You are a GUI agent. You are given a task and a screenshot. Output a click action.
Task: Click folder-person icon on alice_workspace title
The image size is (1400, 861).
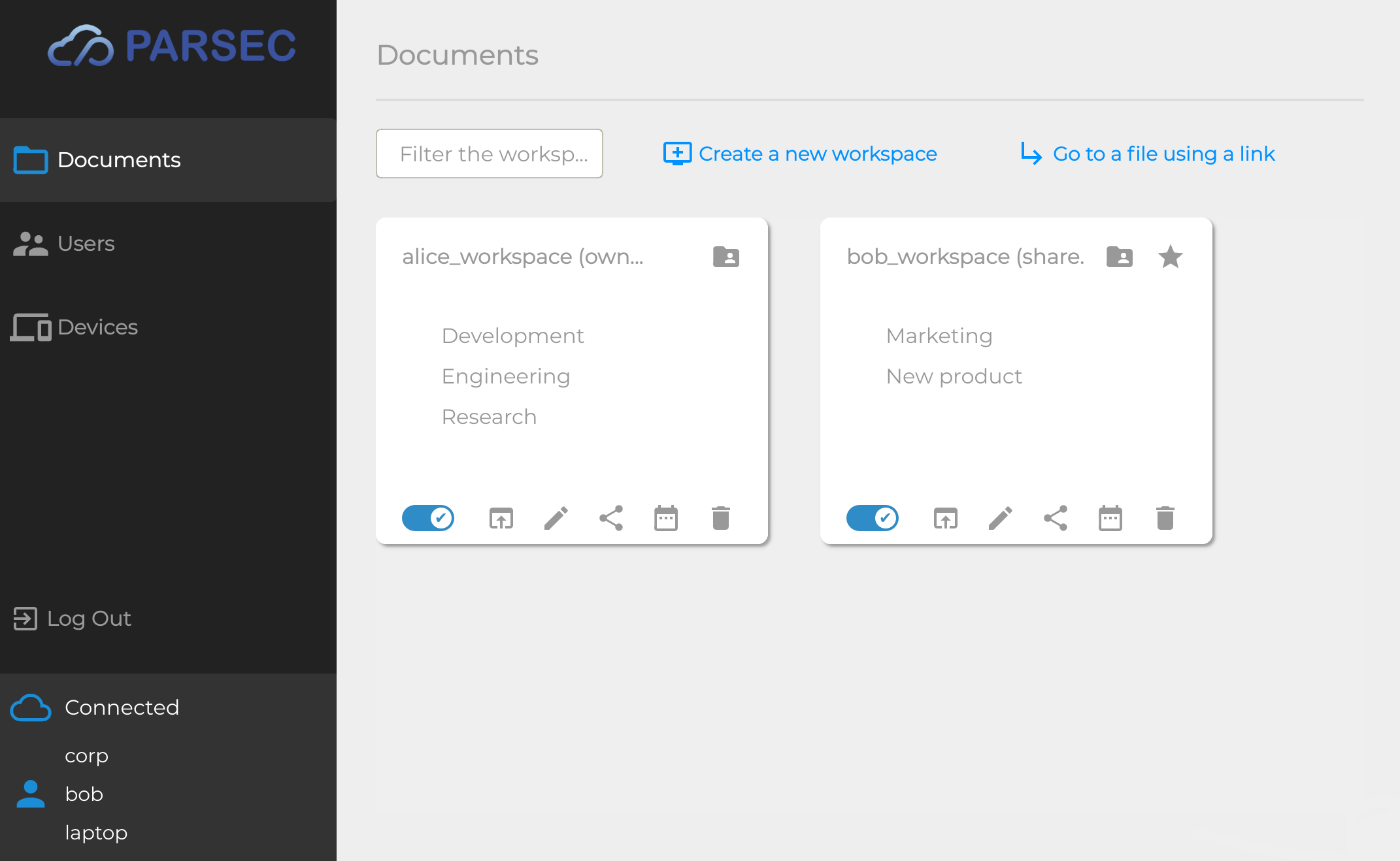725,257
